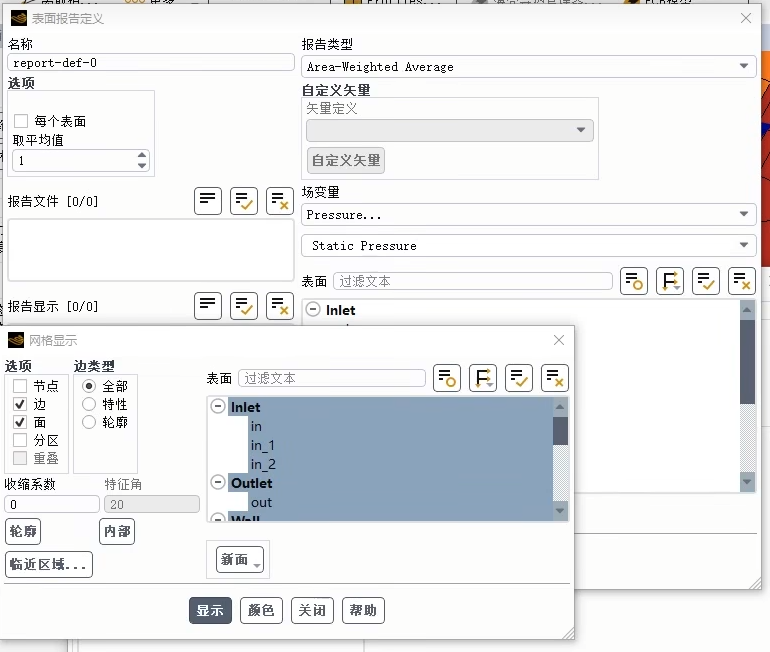
Task: Click the 收缩系数 input field
Action: [52, 504]
